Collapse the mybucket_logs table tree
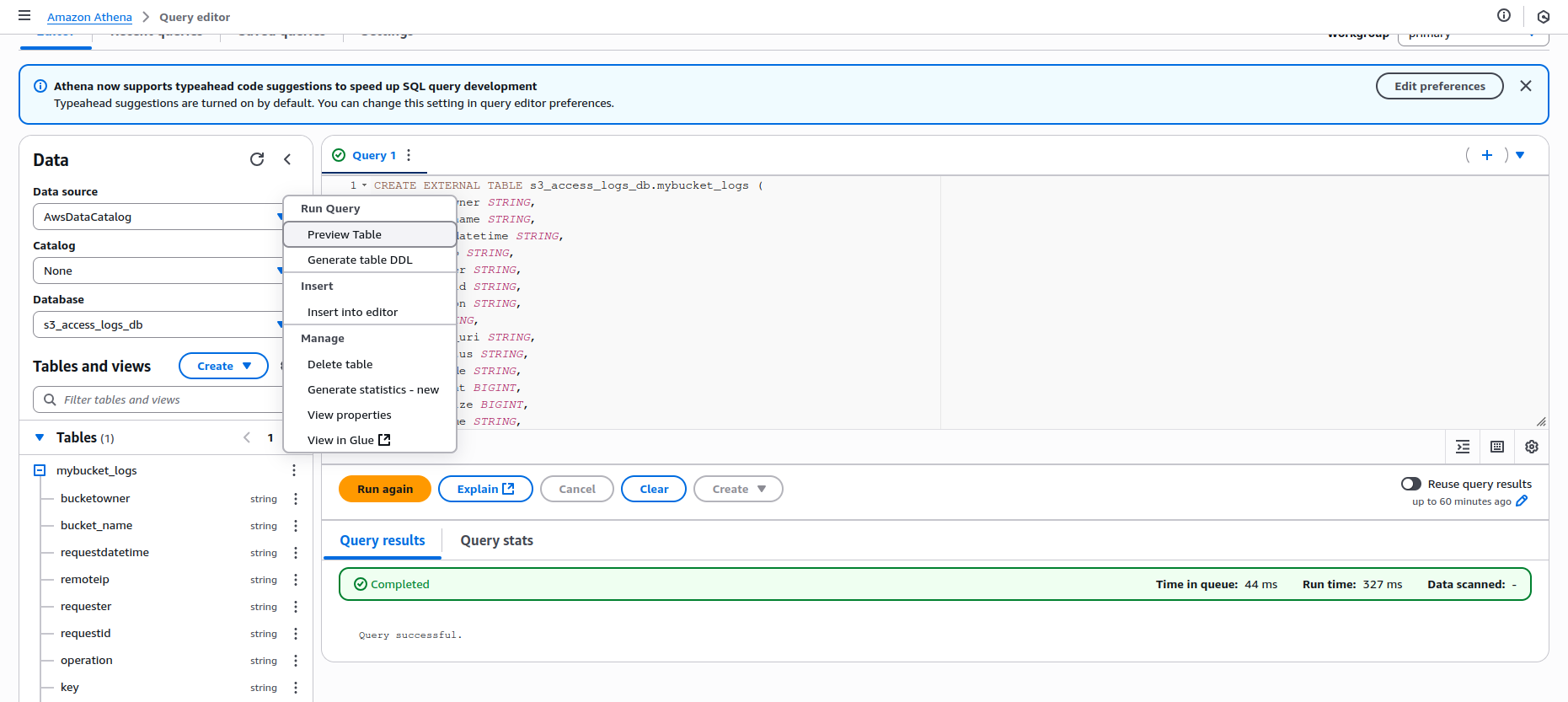The height and width of the screenshot is (702, 1568). point(40,470)
